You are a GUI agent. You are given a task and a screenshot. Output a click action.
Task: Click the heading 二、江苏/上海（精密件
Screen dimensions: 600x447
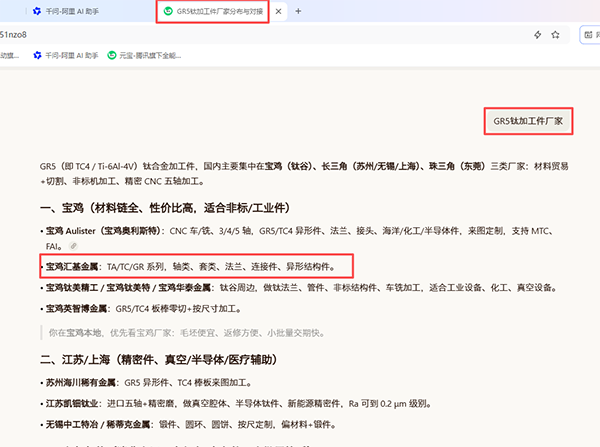158,360
